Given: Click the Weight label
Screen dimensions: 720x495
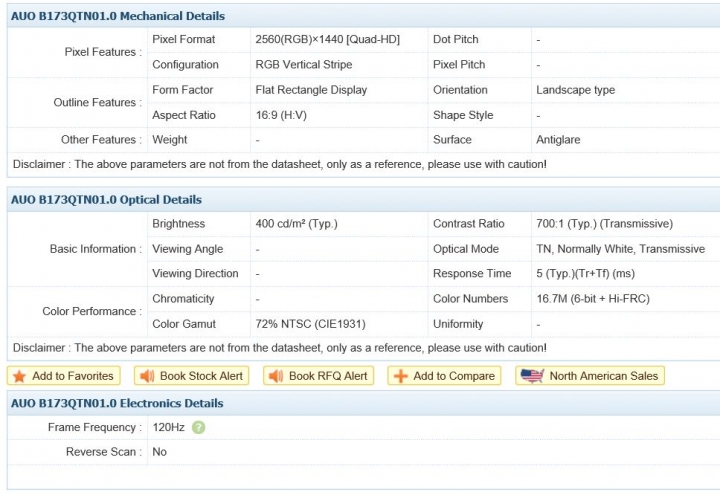Looking at the screenshot, I should tap(169, 140).
